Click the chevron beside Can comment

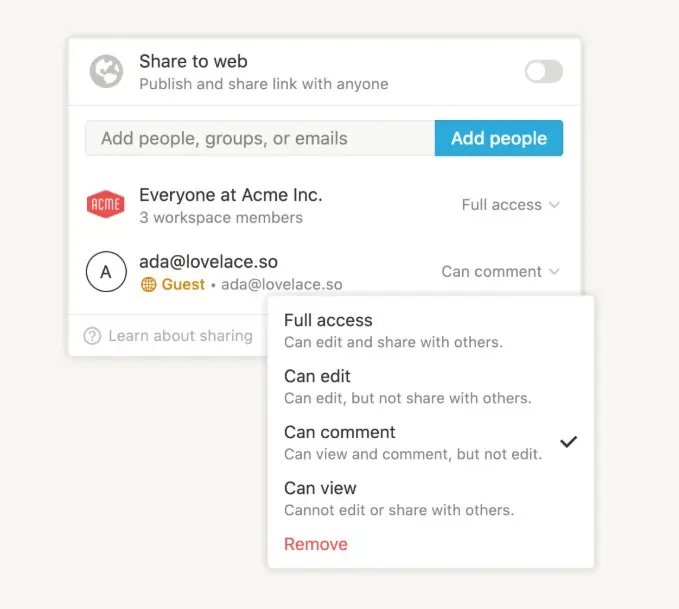point(554,272)
